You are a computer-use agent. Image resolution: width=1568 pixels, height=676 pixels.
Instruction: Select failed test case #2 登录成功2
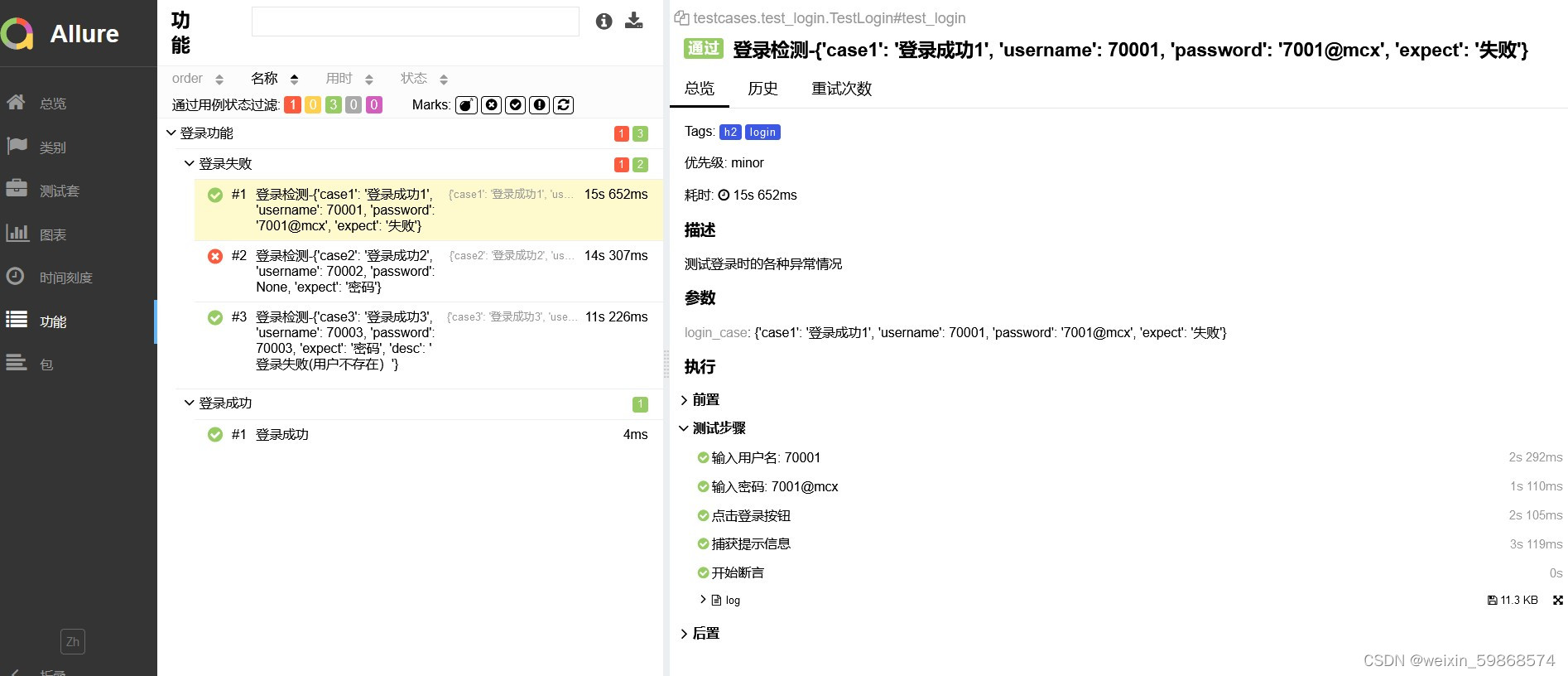tap(429, 272)
